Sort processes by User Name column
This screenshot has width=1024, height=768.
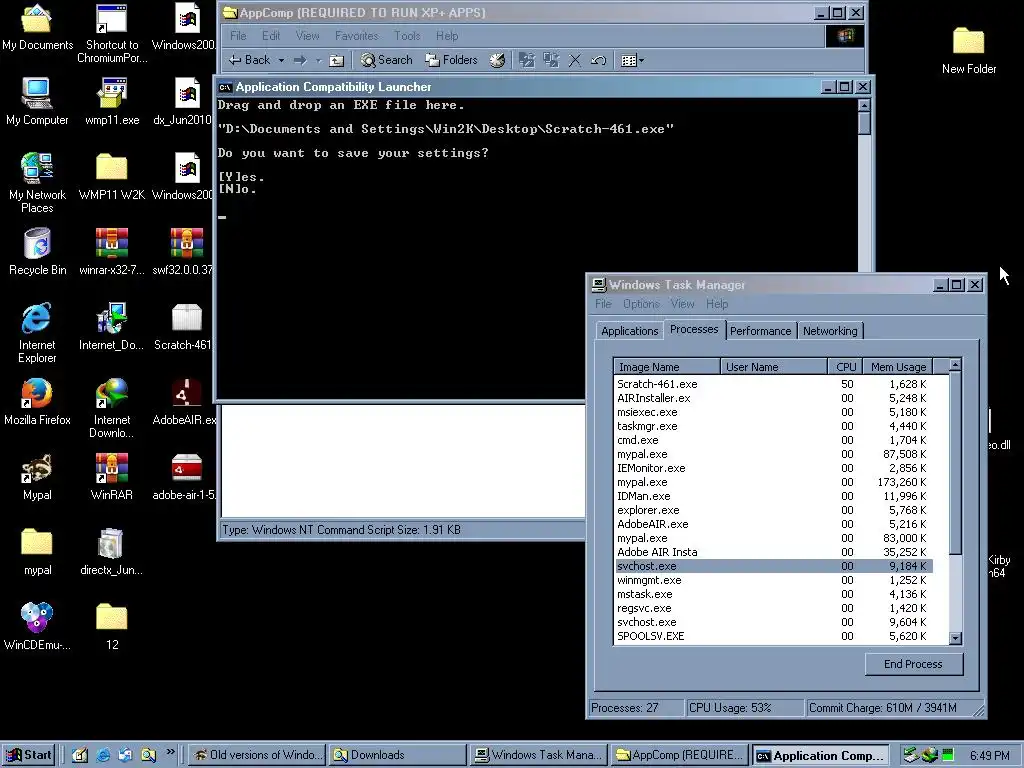point(774,366)
